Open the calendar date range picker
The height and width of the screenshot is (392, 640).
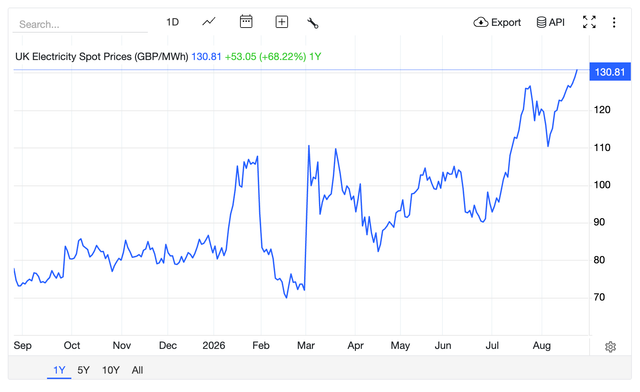click(246, 22)
